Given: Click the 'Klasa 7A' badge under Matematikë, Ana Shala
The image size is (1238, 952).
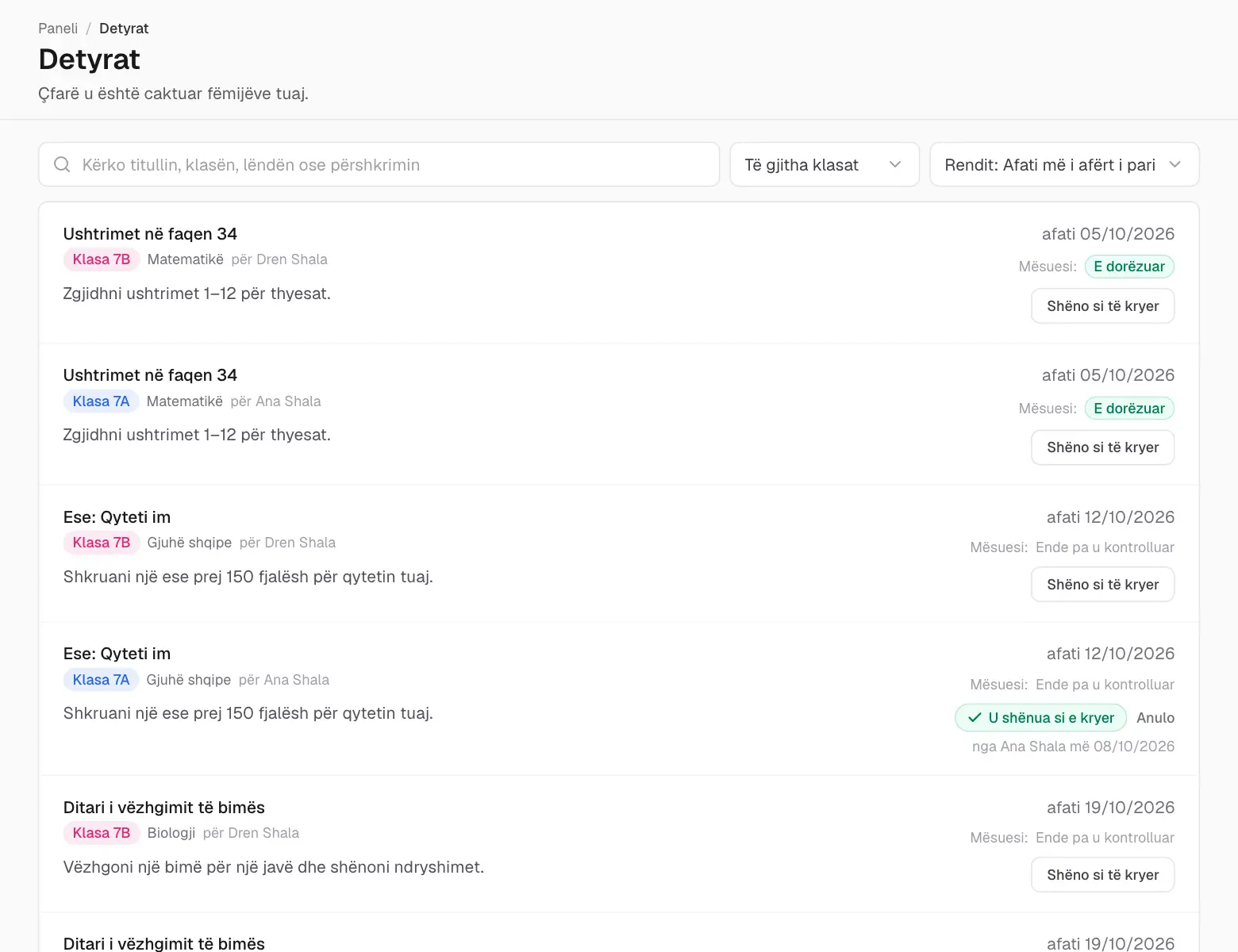Looking at the screenshot, I should [x=101, y=401].
